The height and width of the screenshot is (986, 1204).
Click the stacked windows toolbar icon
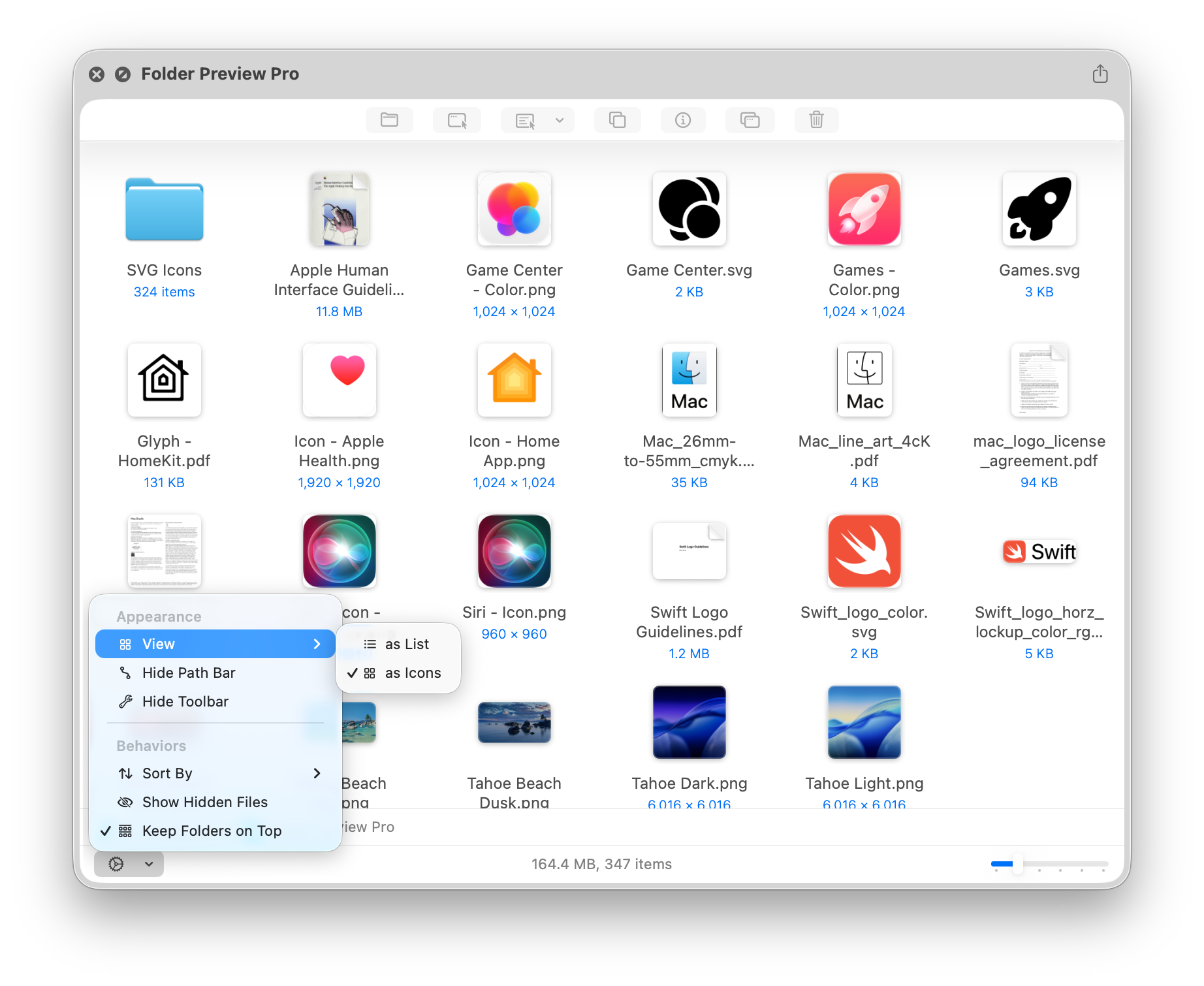coord(750,120)
